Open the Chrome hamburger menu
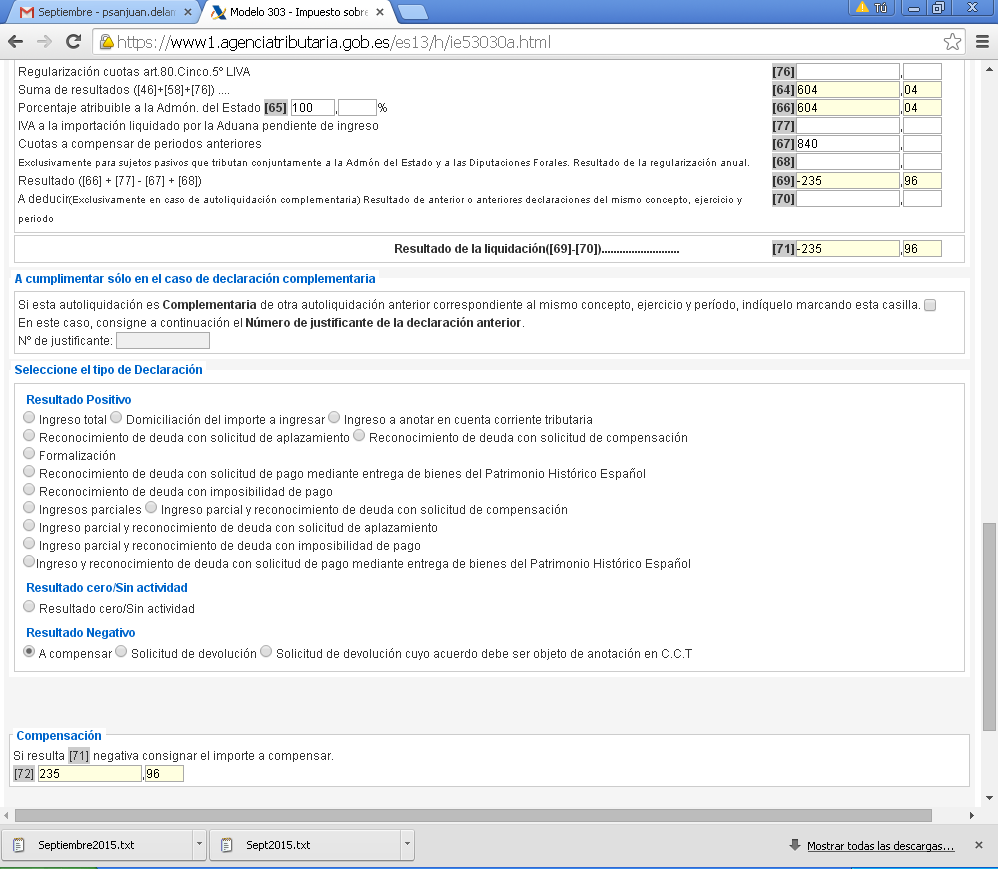998x869 pixels. coord(981,42)
